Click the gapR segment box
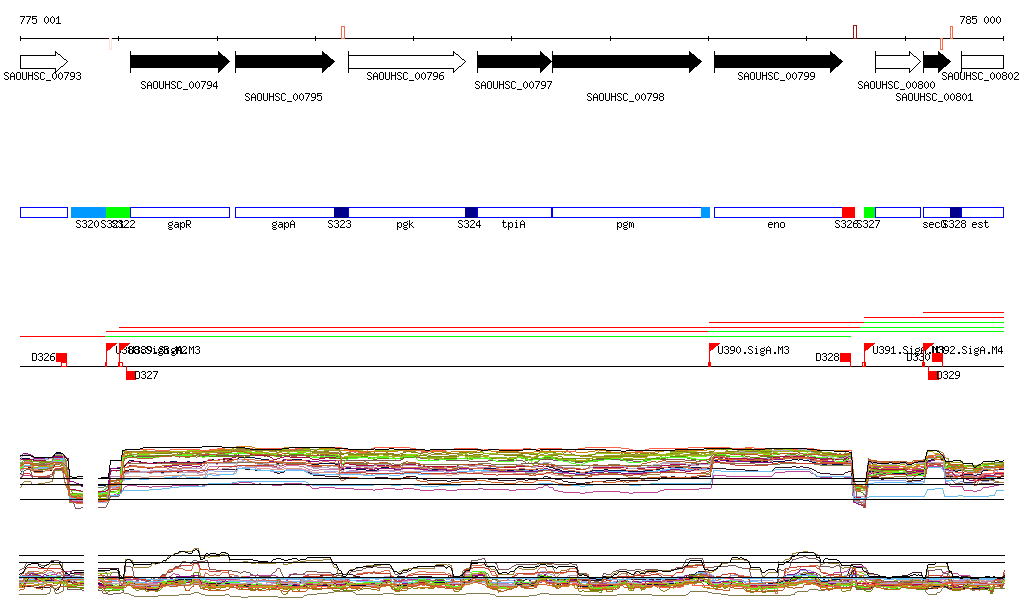 [180, 213]
